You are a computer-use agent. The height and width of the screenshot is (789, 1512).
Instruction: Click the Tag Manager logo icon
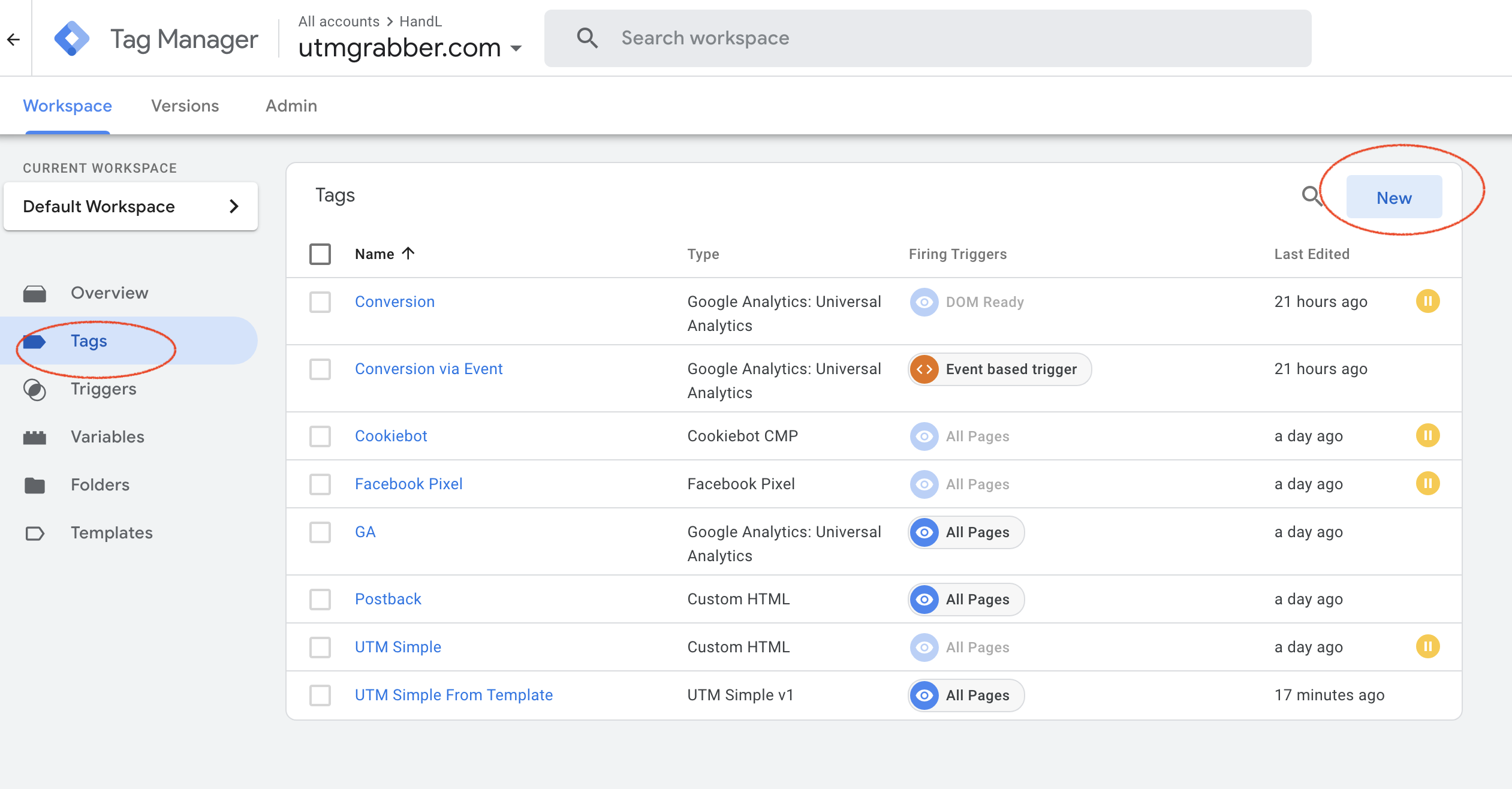click(x=72, y=38)
